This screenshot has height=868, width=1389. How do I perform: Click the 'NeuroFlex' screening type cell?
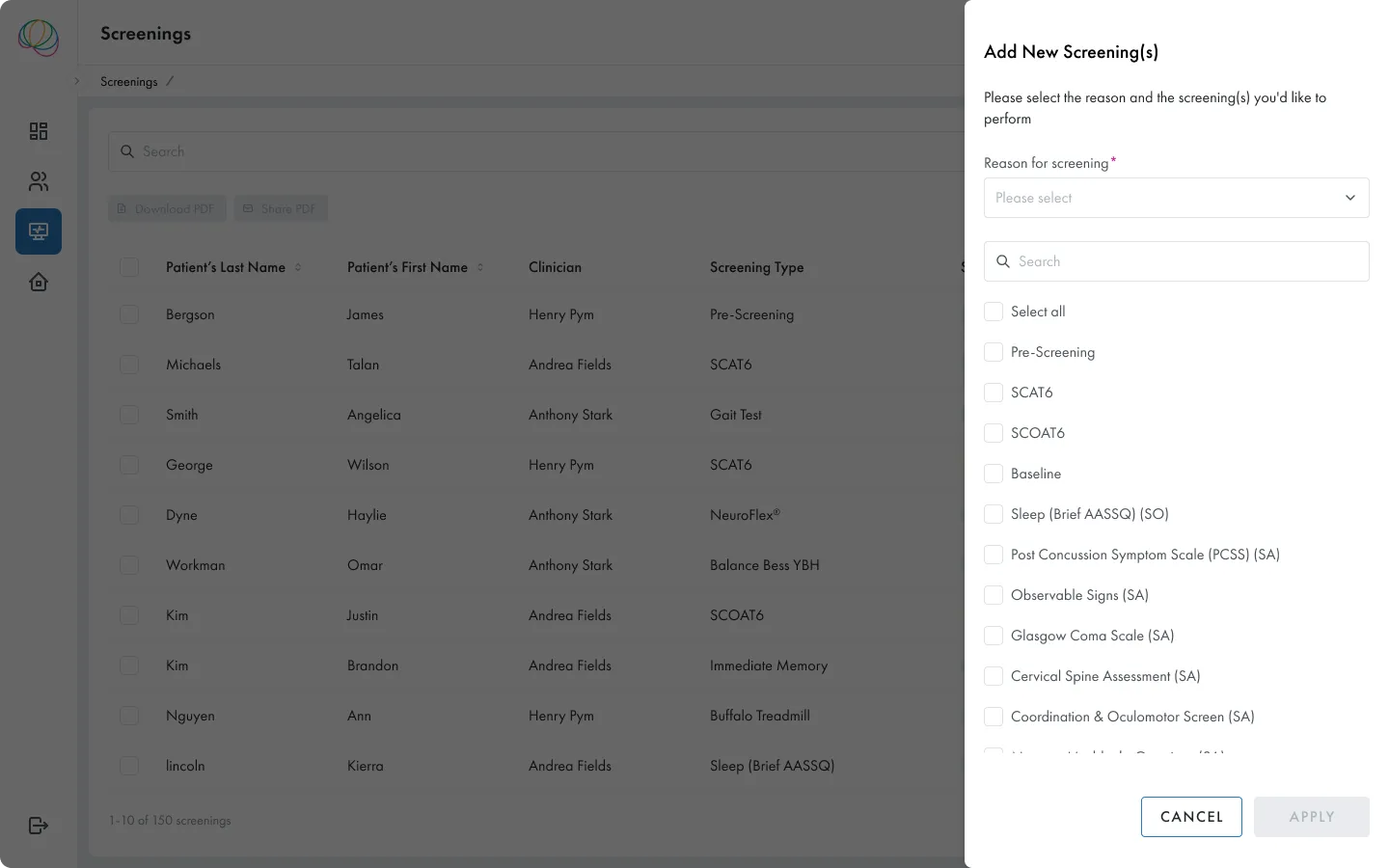(x=745, y=515)
